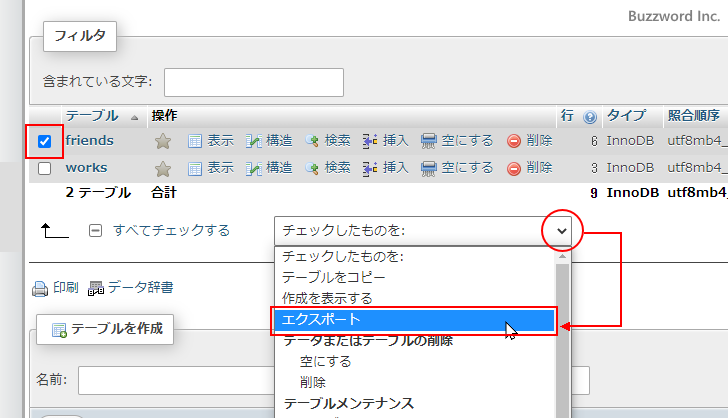Click the printer icon beside 印刷
Viewport: 728px width, 418px height.
[40, 289]
